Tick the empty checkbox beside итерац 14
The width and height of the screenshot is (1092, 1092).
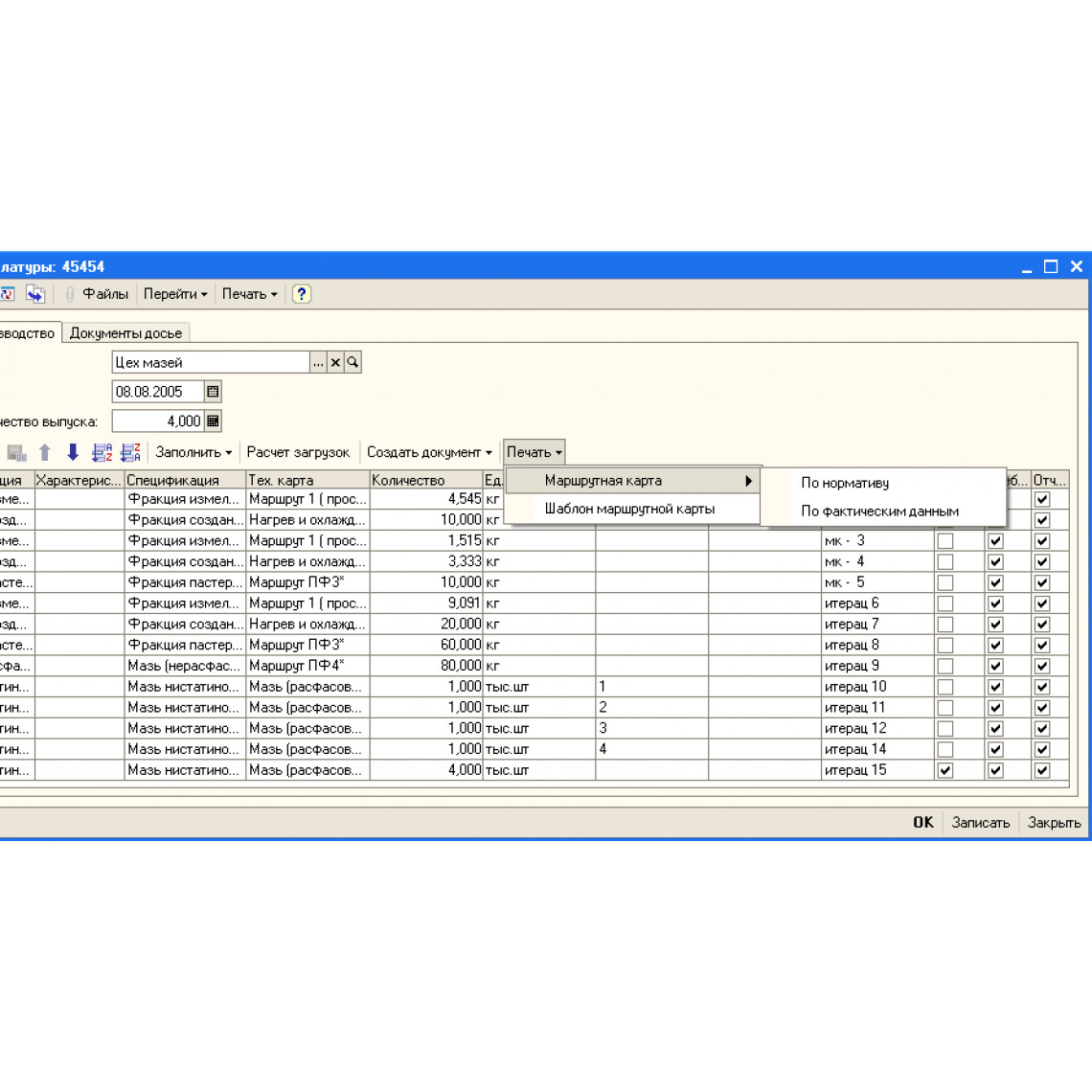(x=945, y=749)
